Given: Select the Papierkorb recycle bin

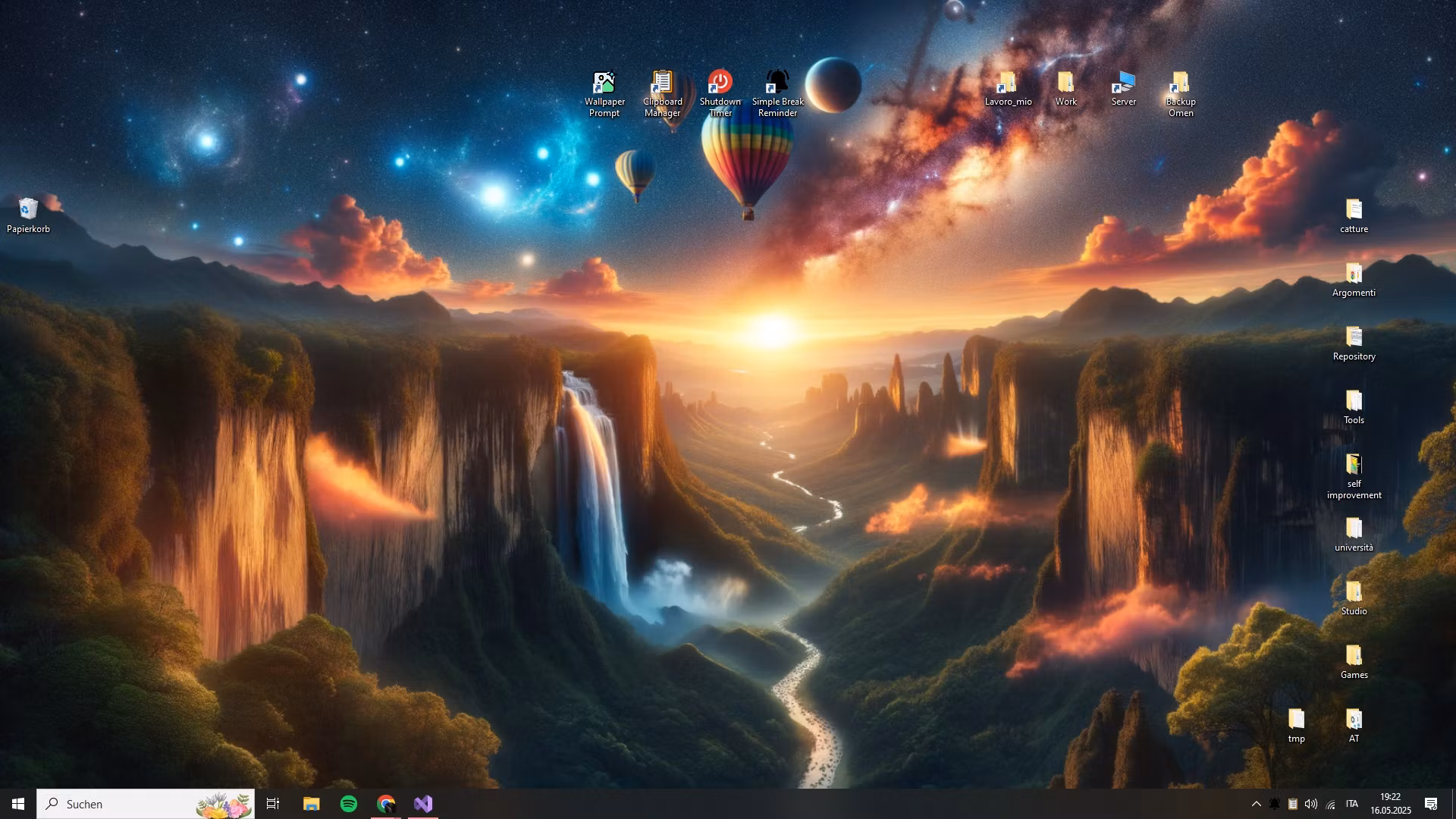Looking at the screenshot, I should [28, 209].
